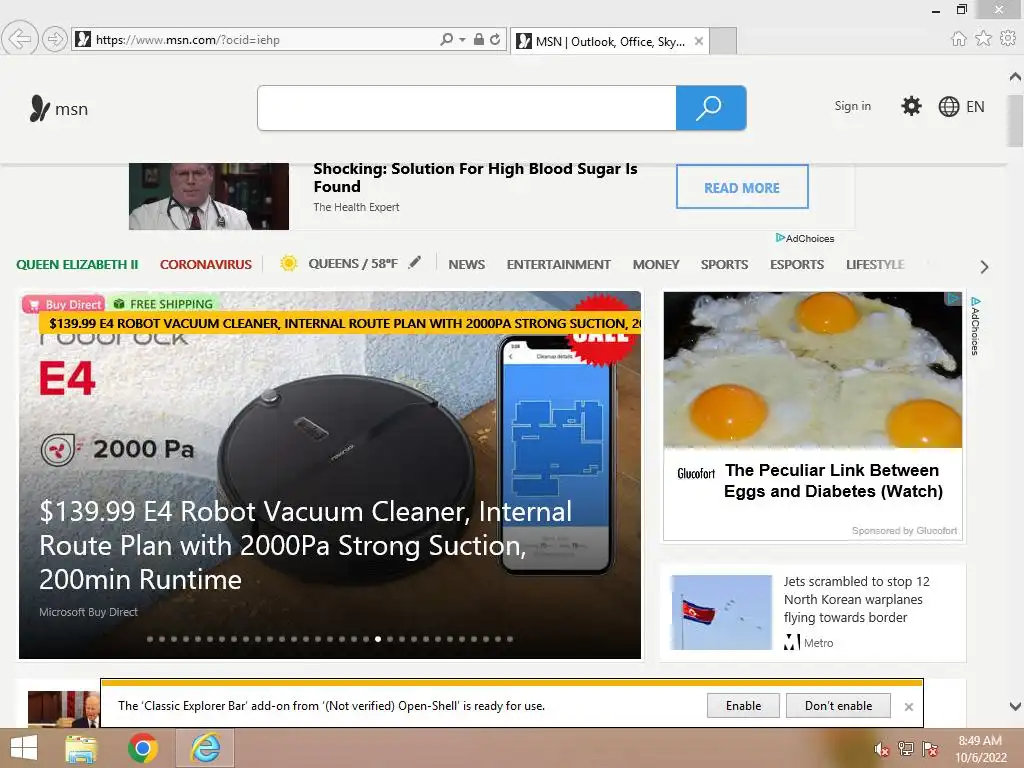
Task: Open the Eggs and Diabetes ad title
Action: coord(833,481)
